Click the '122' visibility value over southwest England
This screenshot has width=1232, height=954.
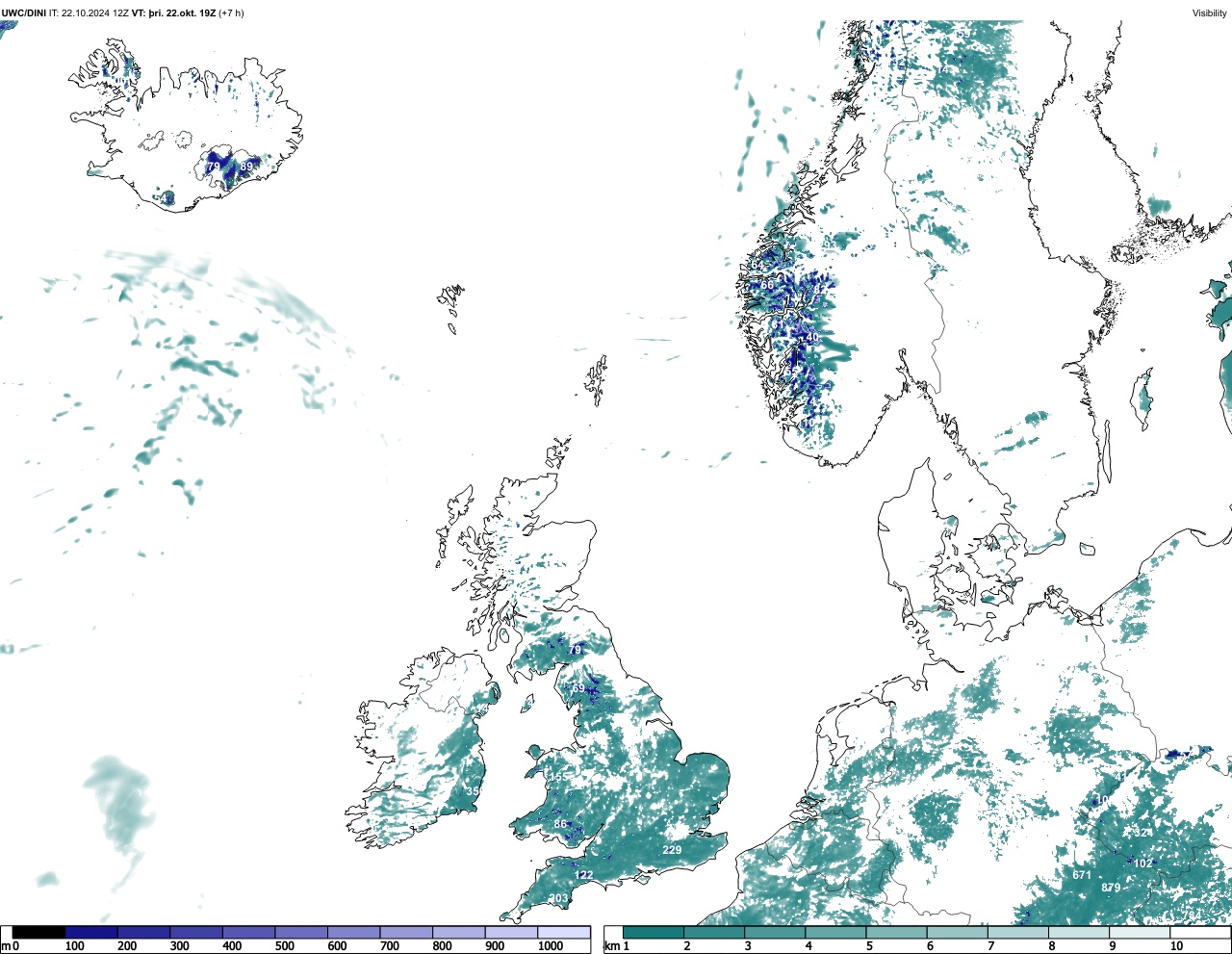(584, 875)
